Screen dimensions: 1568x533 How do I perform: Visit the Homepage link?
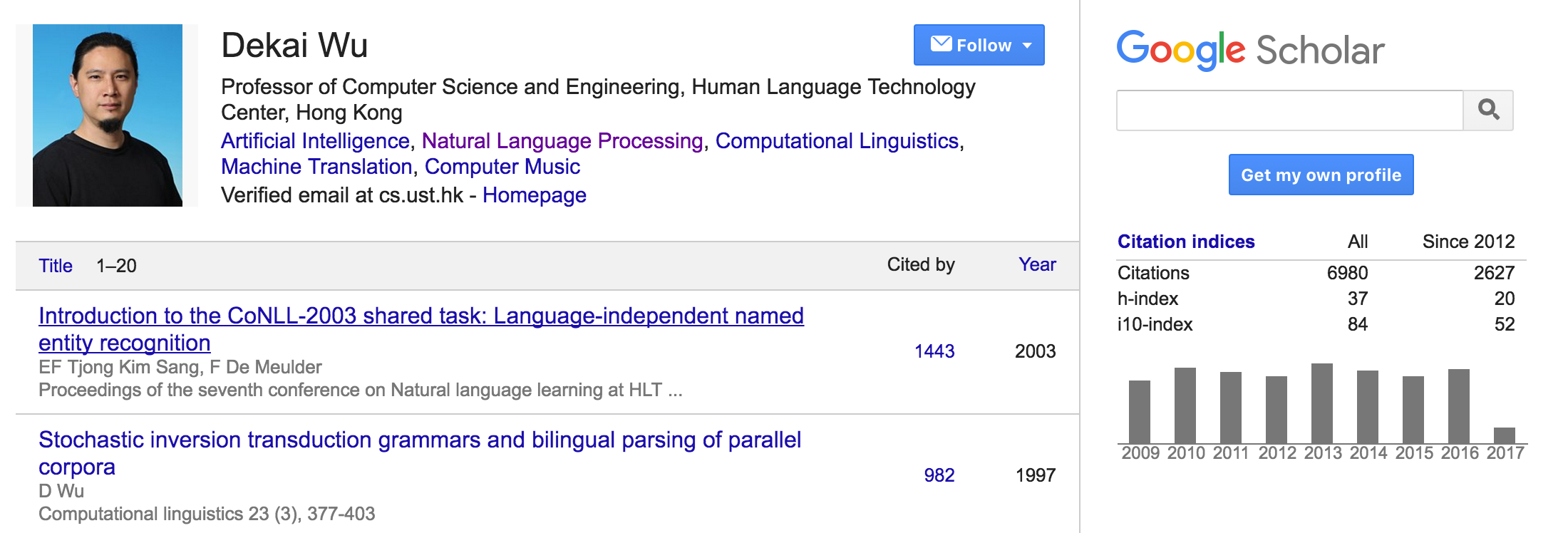click(x=534, y=195)
